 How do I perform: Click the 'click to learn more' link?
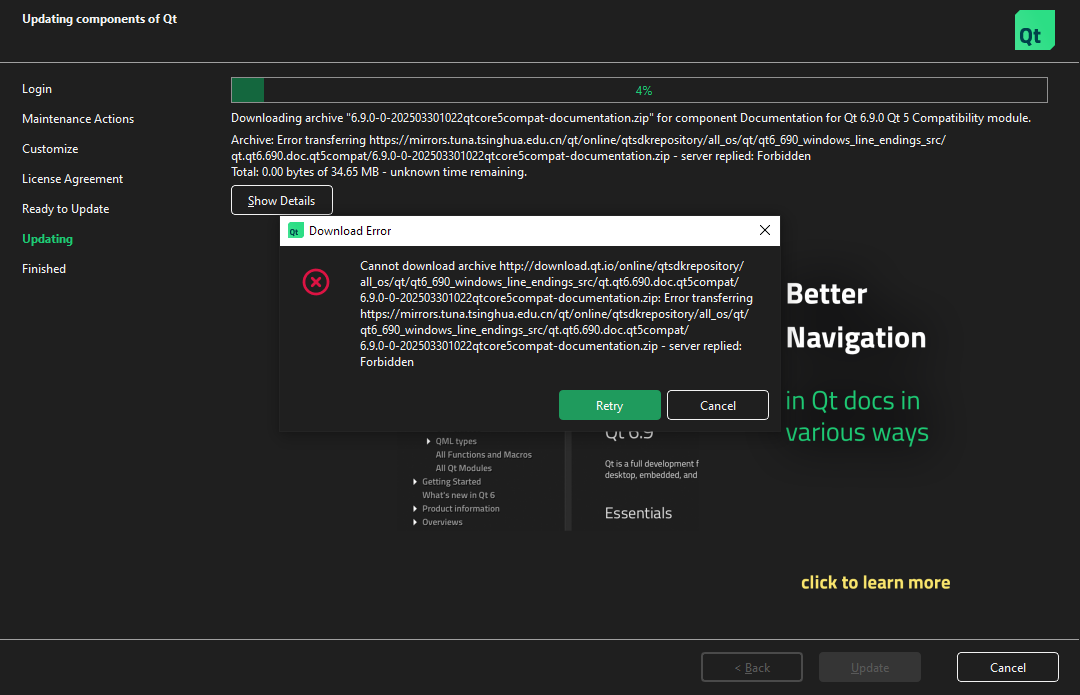(x=875, y=583)
